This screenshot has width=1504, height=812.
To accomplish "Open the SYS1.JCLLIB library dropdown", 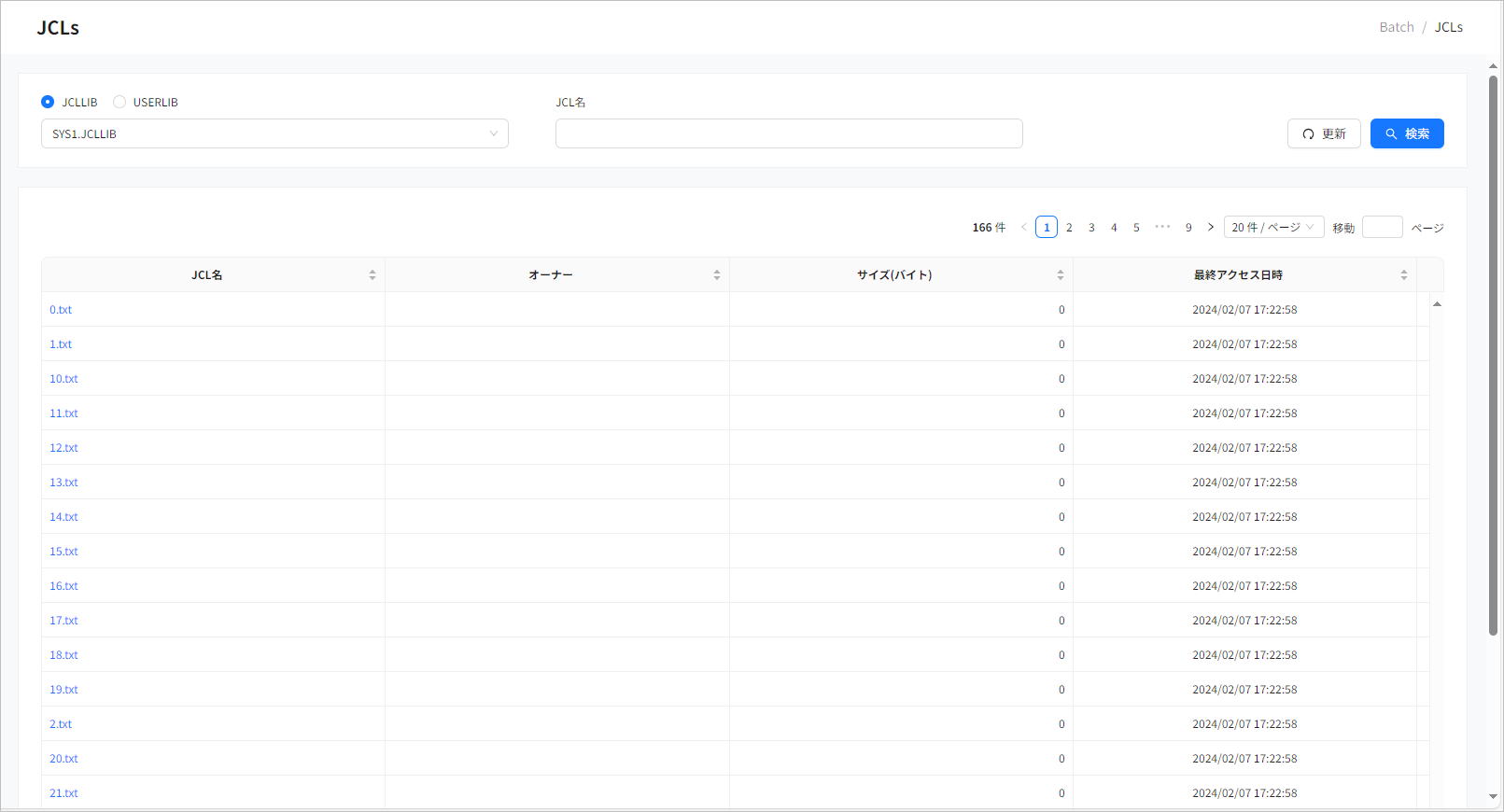I will [x=274, y=133].
